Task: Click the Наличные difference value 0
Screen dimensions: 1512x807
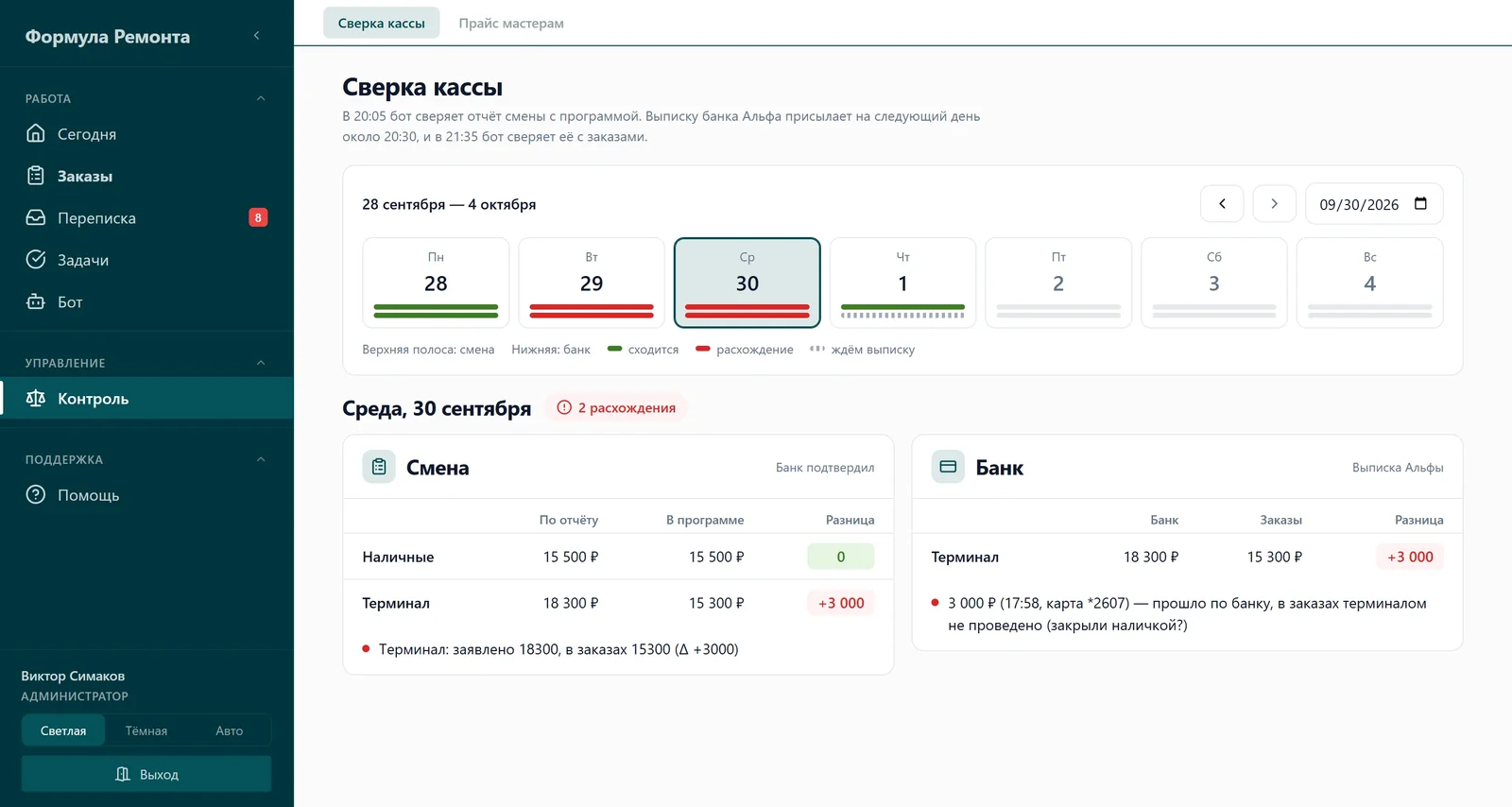Action: (x=841, y=557)
